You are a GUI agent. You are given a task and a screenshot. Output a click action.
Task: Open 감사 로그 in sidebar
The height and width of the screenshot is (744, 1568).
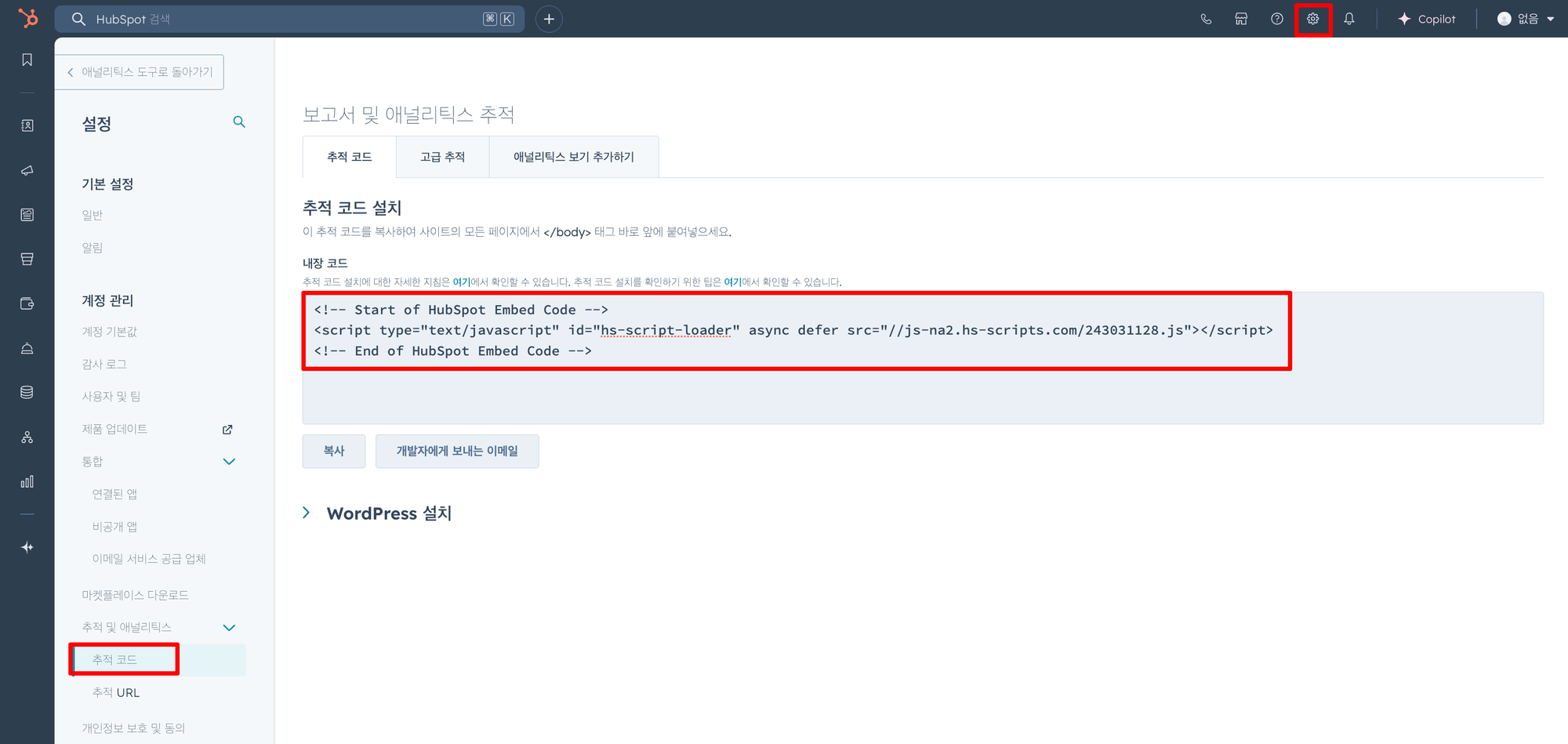click(104, 365)
